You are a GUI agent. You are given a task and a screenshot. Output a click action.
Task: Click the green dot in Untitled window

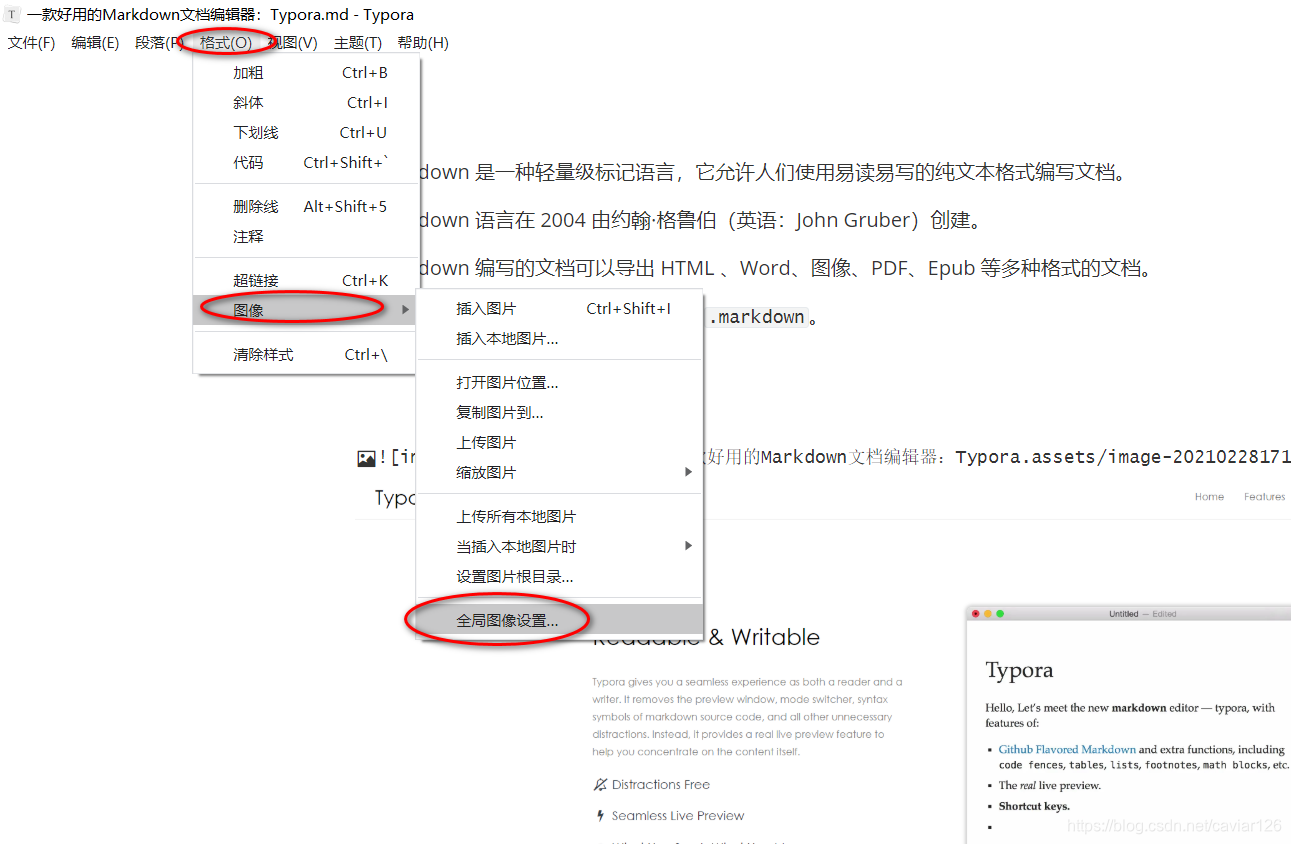(1000, 614)
